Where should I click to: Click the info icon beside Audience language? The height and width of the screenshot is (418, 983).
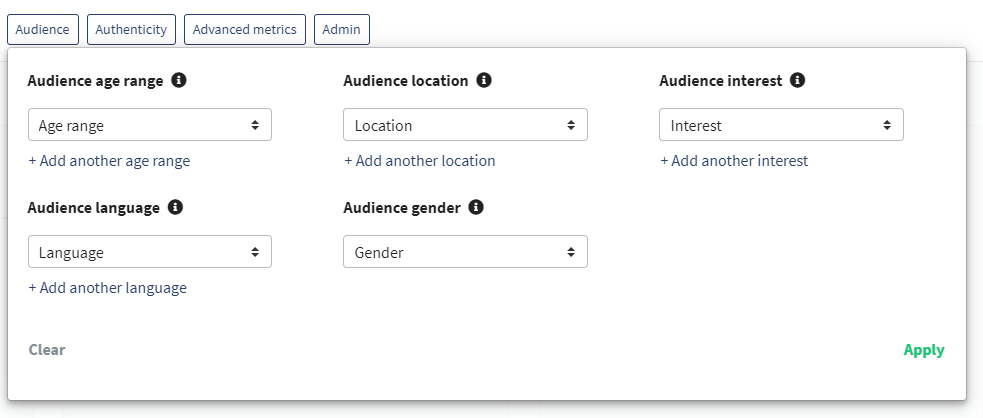pos(176,208)
